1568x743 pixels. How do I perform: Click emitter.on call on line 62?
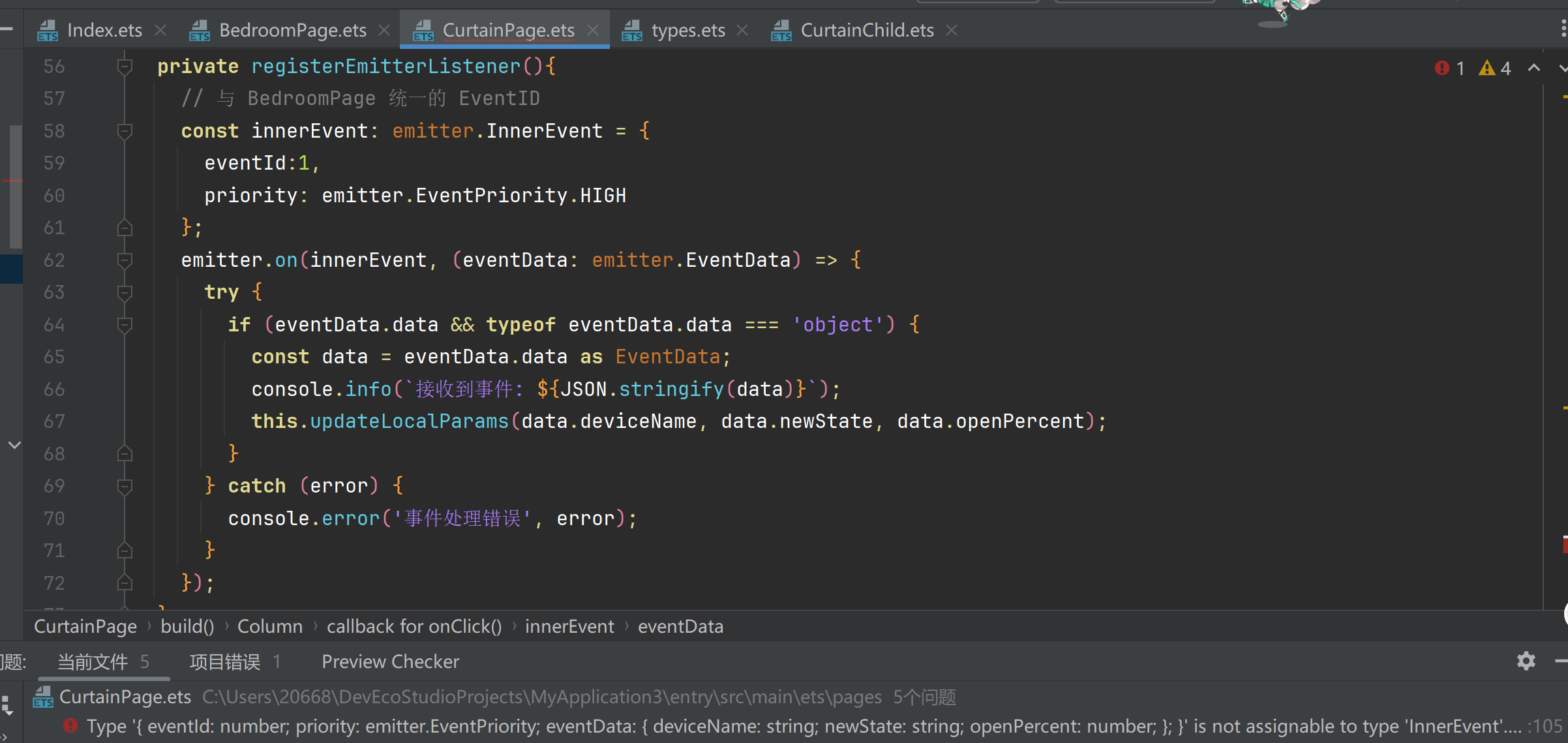[x=239, y=260]
